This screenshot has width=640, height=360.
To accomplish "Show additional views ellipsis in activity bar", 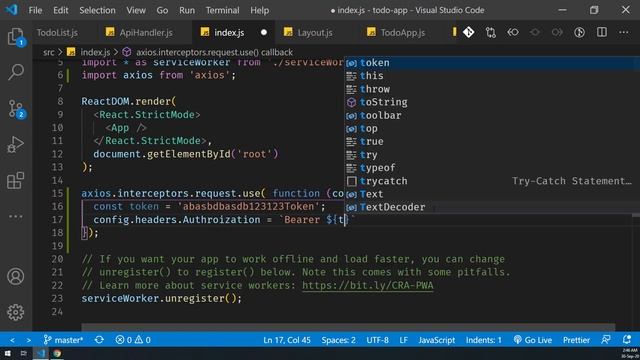I will tap(16, 216).
